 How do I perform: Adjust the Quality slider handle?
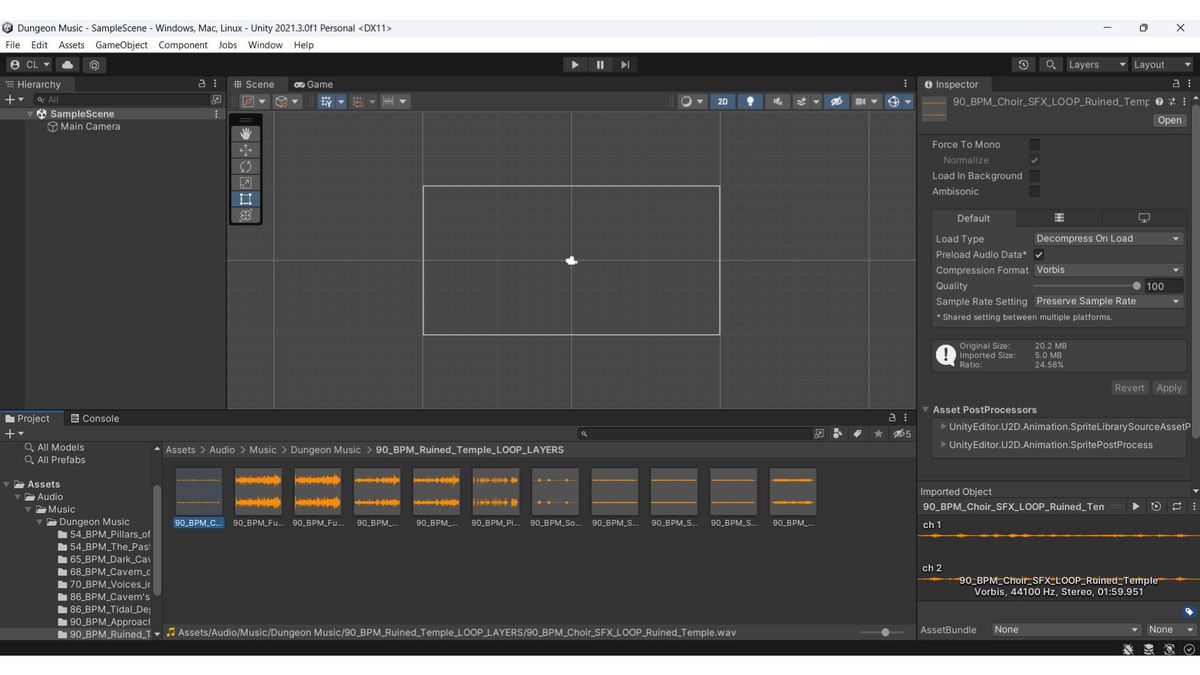(1136, 286)
